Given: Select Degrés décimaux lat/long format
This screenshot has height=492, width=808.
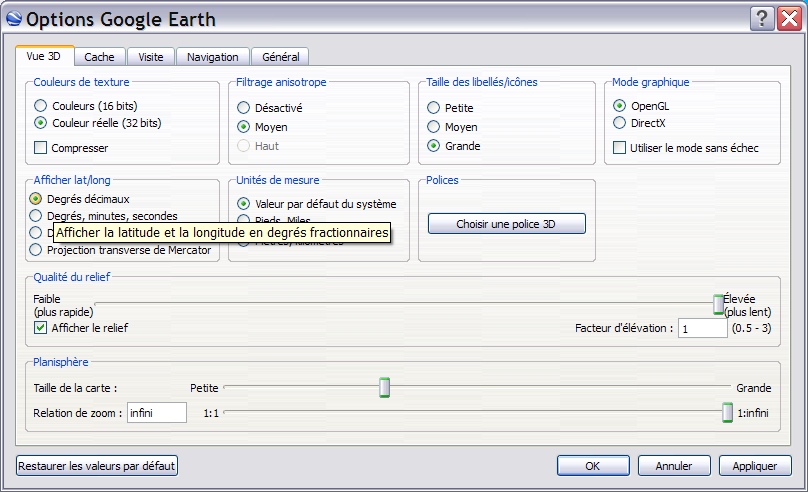Looking at the screenshot, I should point(79,199).
